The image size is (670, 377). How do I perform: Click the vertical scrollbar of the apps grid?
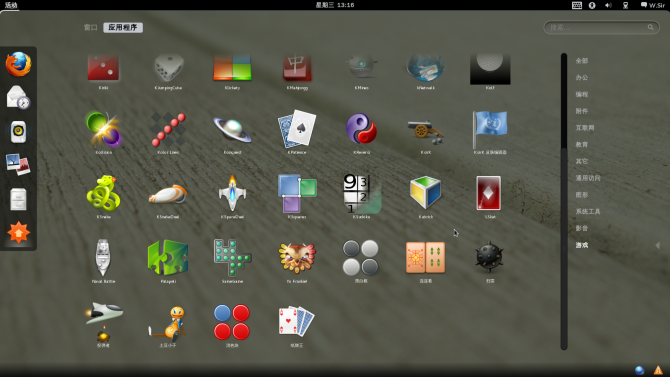[x=564, y=201]
